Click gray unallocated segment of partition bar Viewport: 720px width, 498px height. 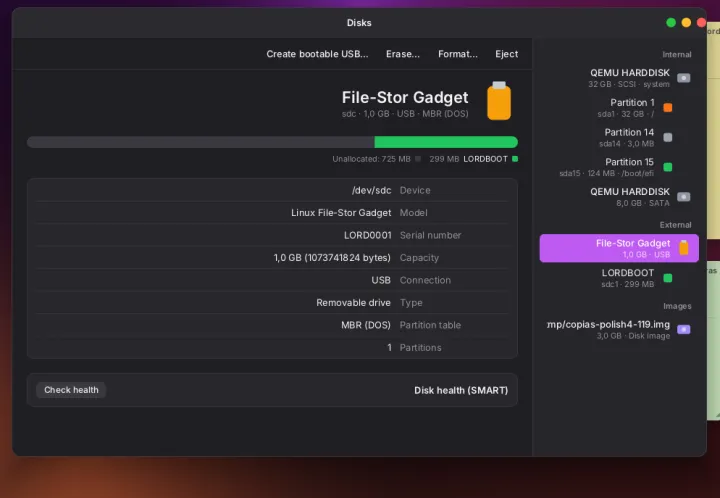coord(201,142)
